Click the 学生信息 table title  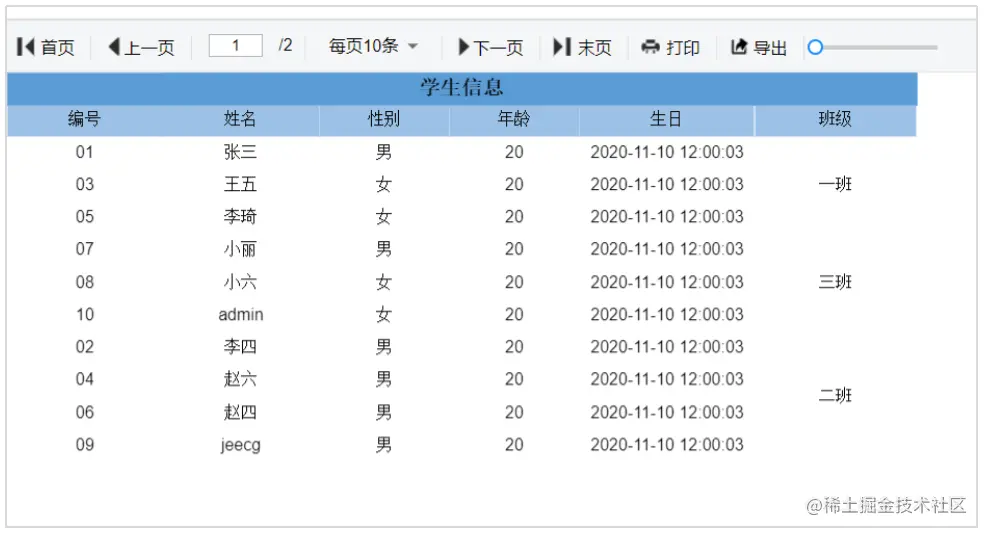(x=462, y=87)
